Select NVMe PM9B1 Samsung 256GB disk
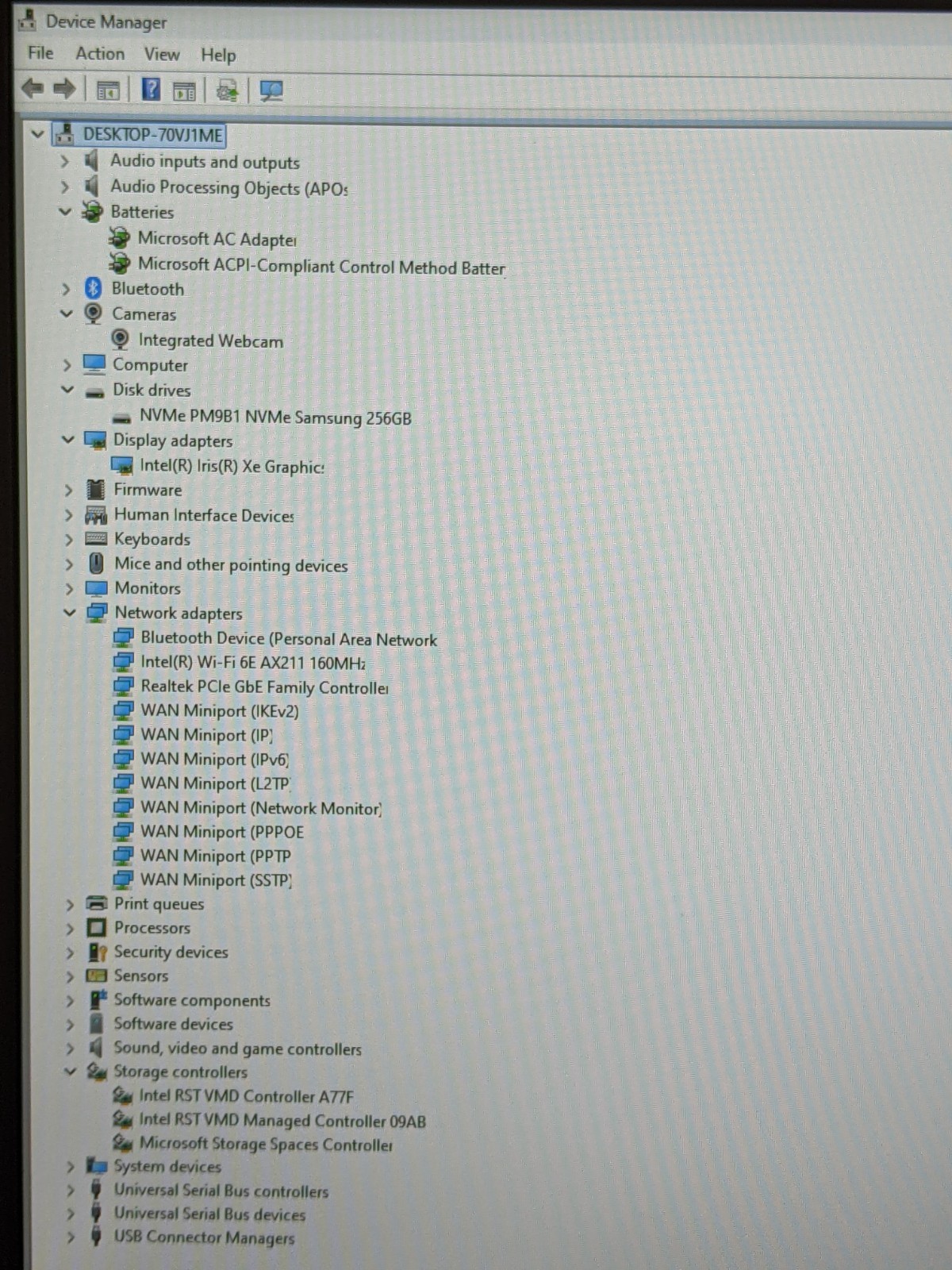952x1270 pixels. coord(275,417)
